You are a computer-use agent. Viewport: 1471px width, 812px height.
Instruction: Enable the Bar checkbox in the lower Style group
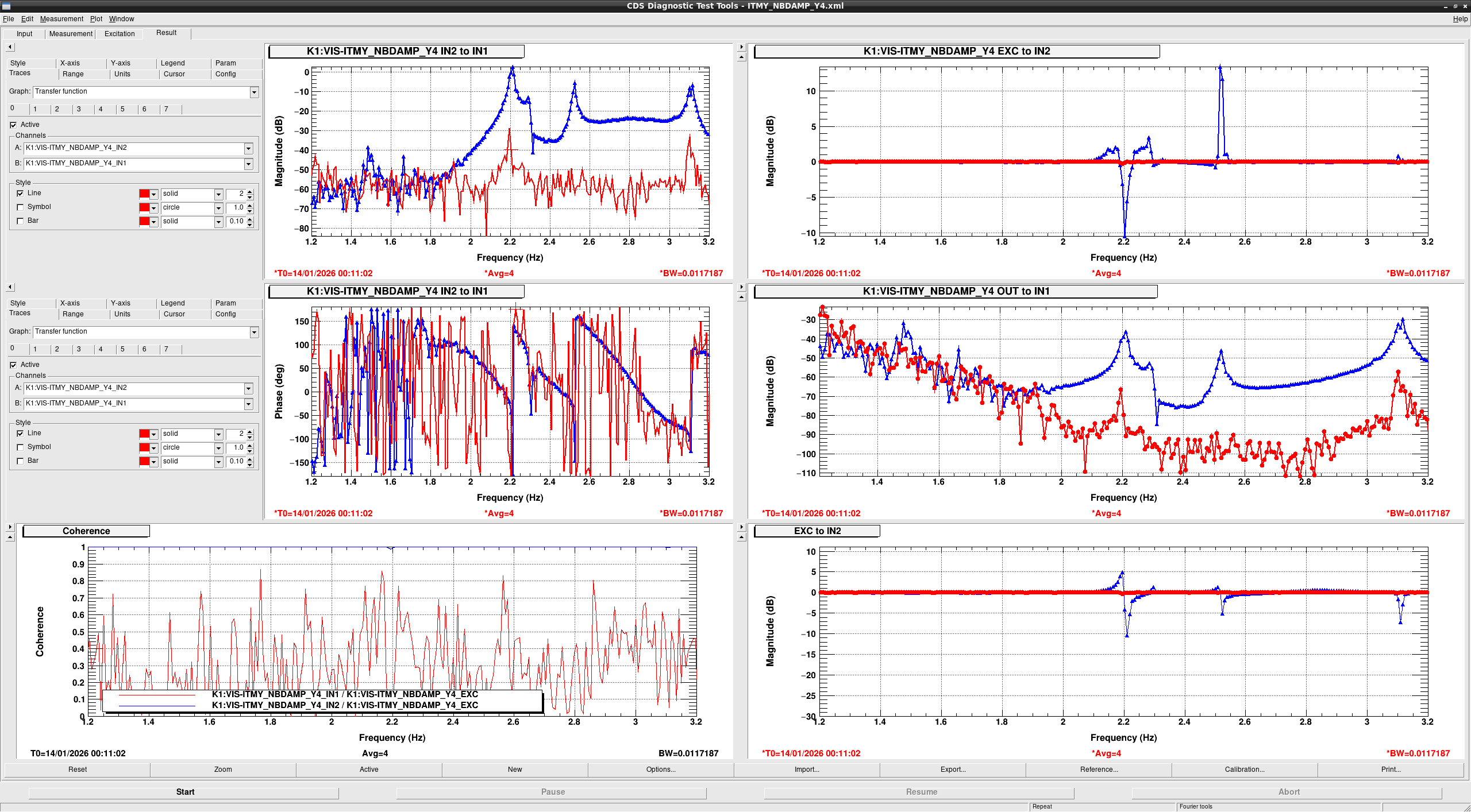[21, 461]
